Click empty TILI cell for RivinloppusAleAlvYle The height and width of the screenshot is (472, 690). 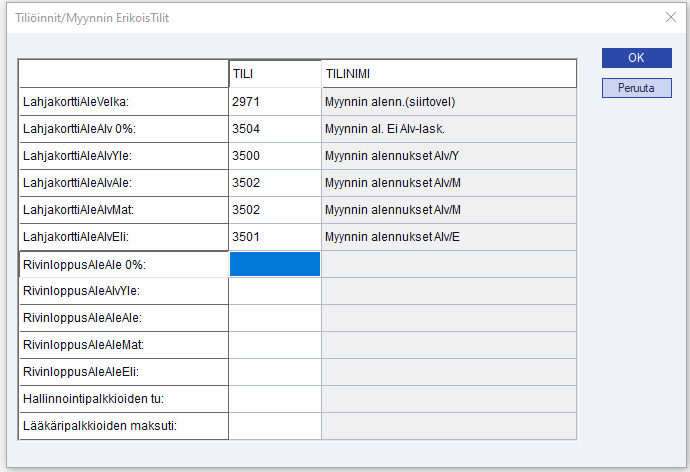[275, 290]
